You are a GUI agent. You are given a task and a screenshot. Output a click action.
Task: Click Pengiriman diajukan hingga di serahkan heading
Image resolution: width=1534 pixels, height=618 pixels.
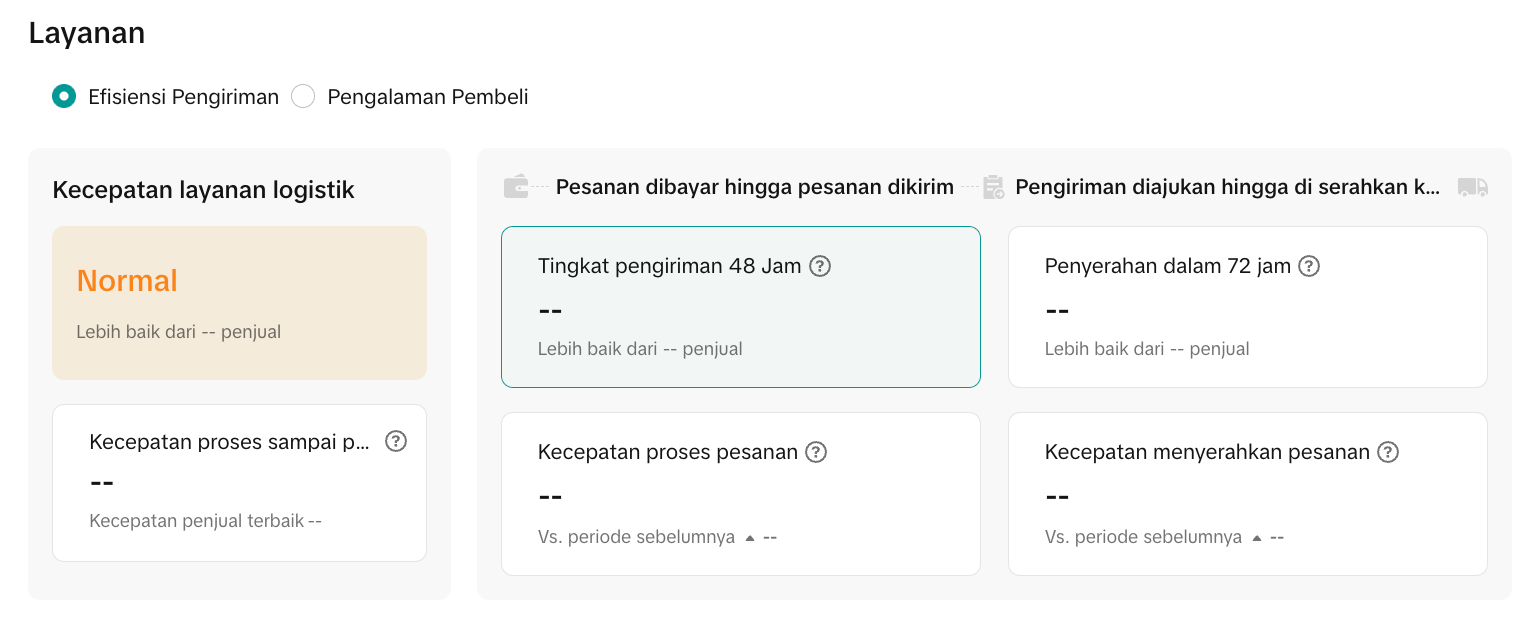pyautogui.click(x=1227, y=187)
